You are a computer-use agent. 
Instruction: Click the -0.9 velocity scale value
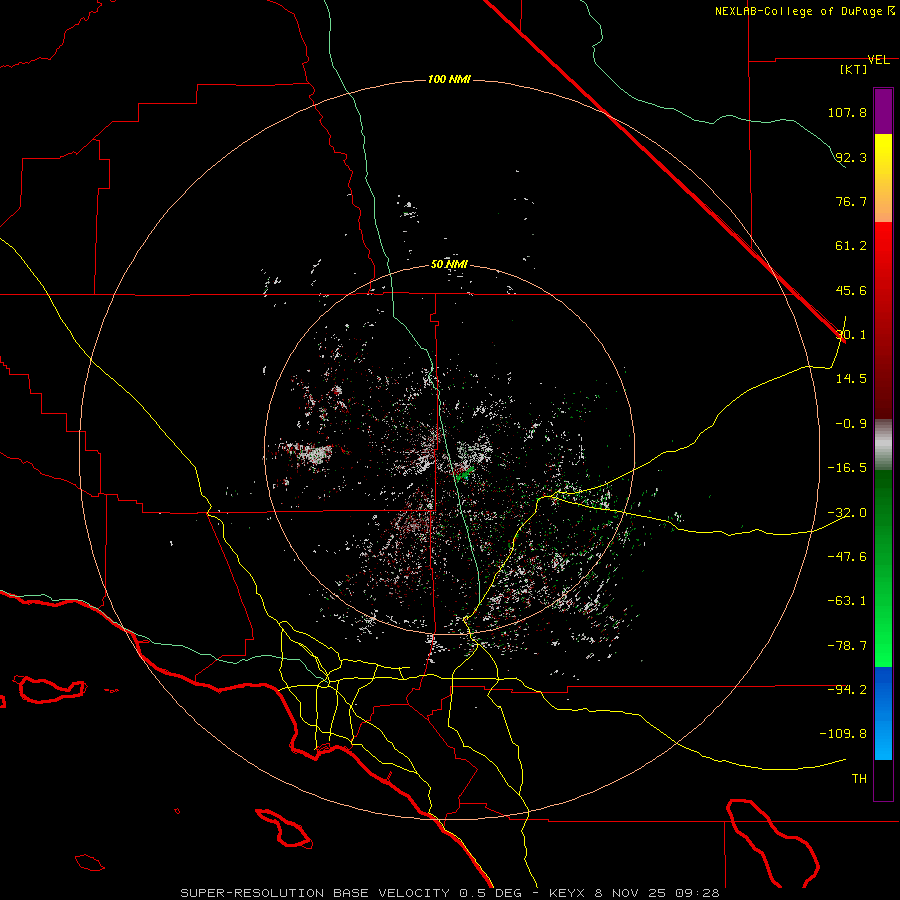[x=851, y=424]
